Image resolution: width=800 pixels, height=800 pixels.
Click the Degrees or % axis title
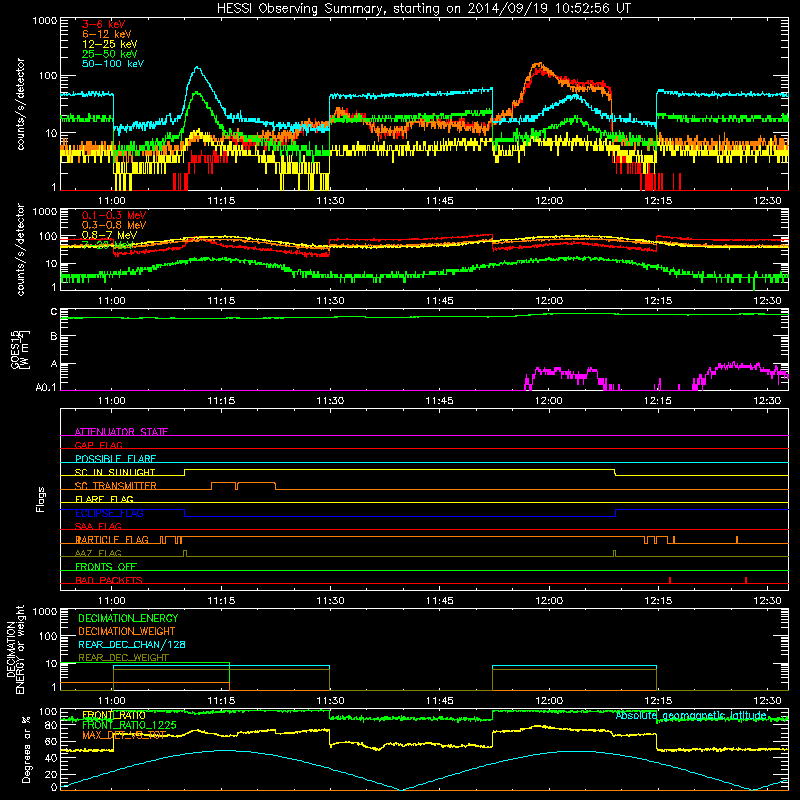[26, 749]
